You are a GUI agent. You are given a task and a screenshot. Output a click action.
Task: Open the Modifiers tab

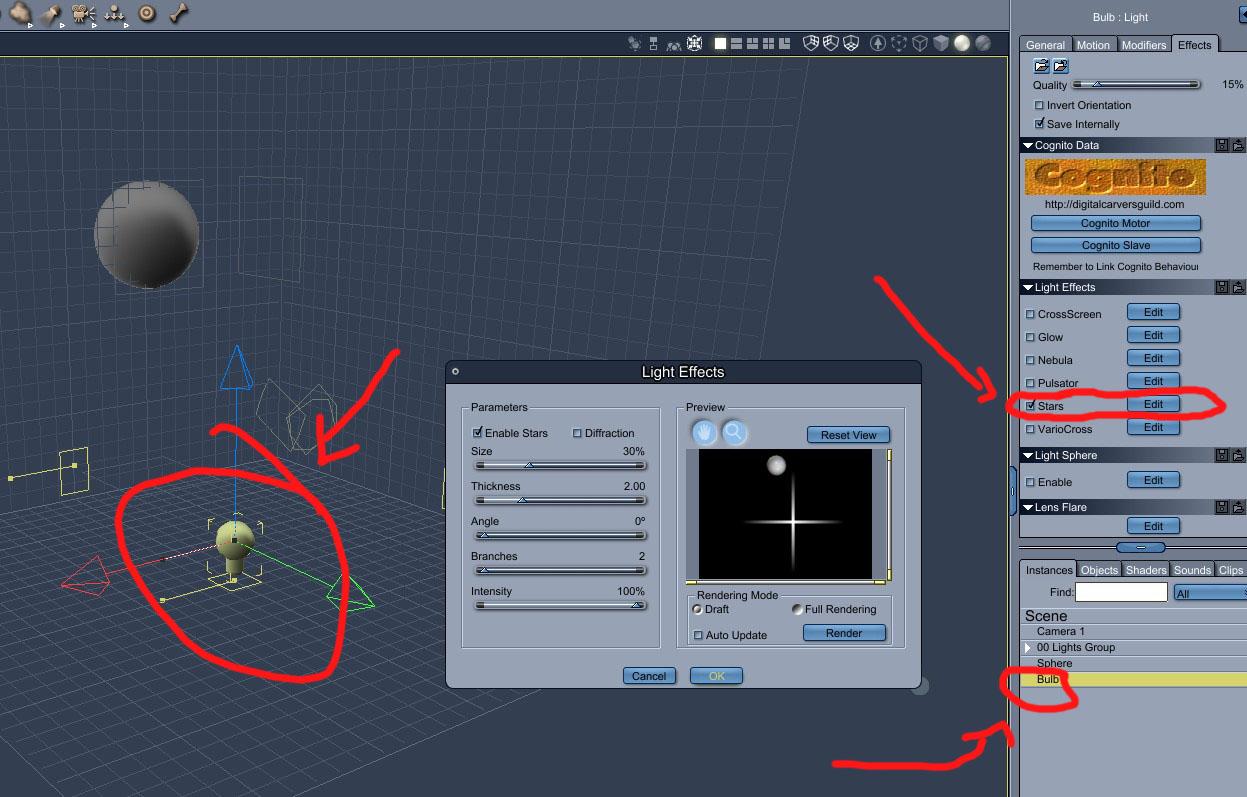1143,45
